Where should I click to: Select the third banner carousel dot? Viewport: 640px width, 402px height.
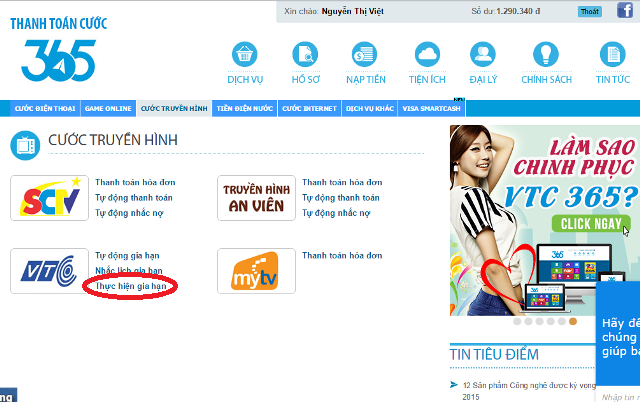coord(539,321)
